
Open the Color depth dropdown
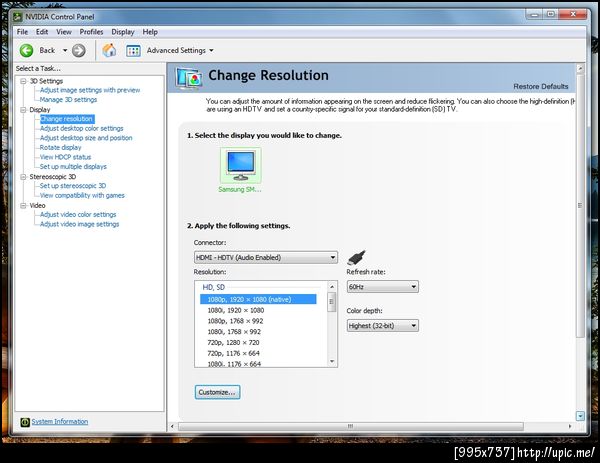click(x=382, y=326)
